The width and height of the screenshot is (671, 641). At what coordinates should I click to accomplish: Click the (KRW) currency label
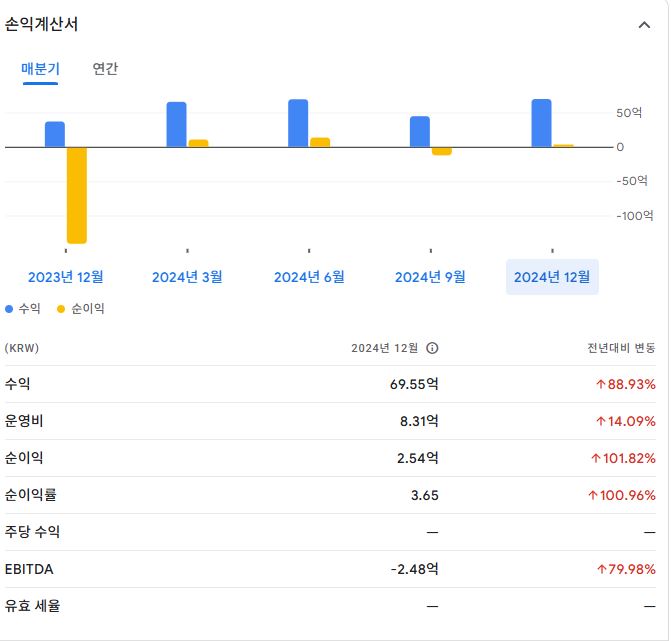(x=22, y=348)
